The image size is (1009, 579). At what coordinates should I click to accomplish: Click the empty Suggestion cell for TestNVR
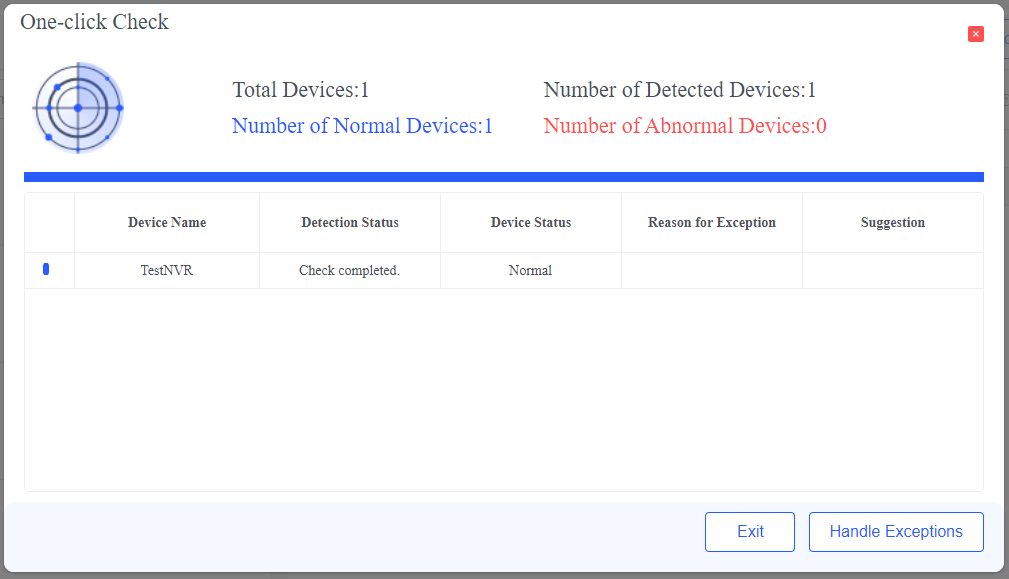click(893, 271)
